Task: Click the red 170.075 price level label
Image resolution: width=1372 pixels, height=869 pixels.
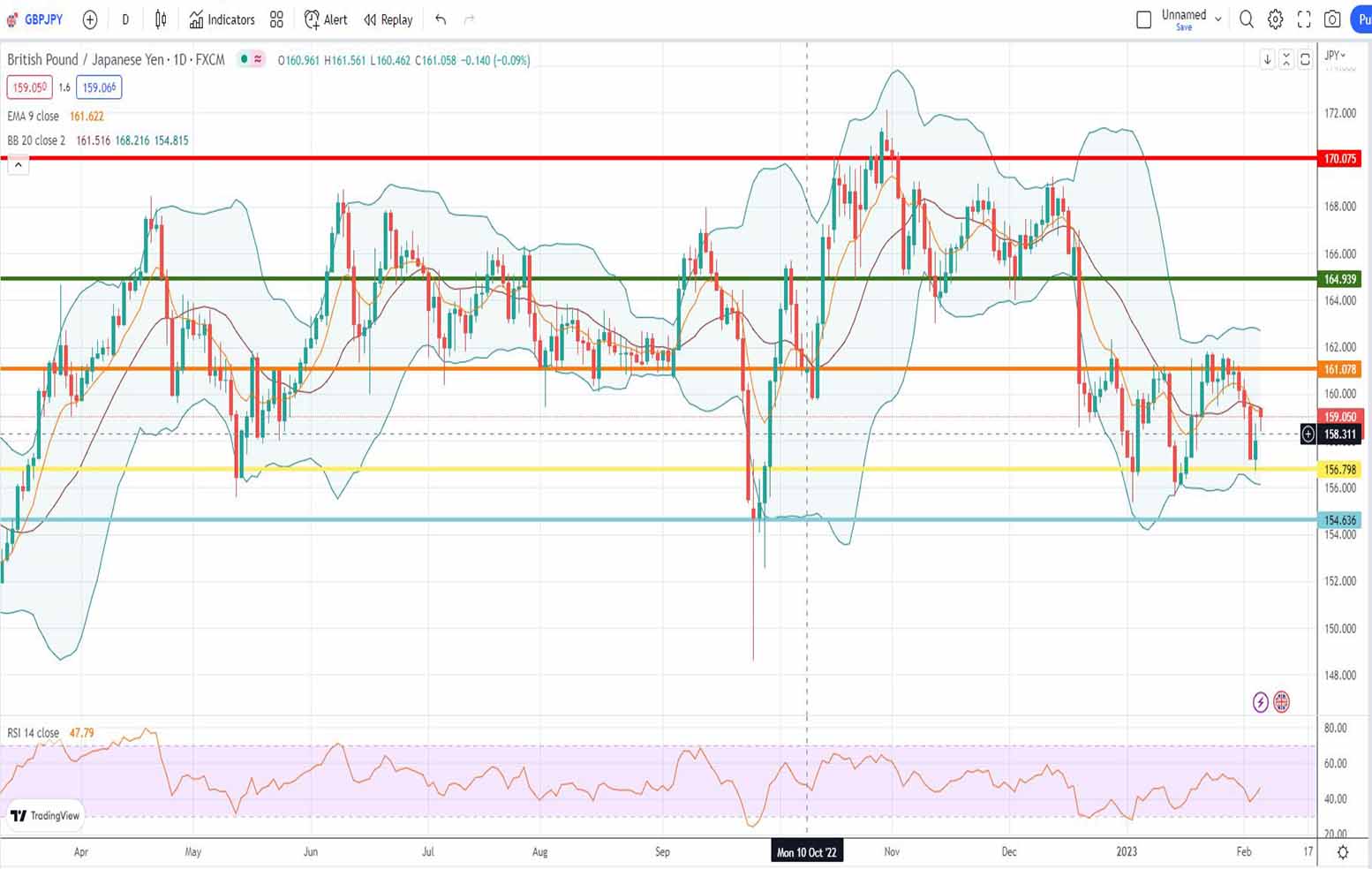Action: click(1339, 159)
